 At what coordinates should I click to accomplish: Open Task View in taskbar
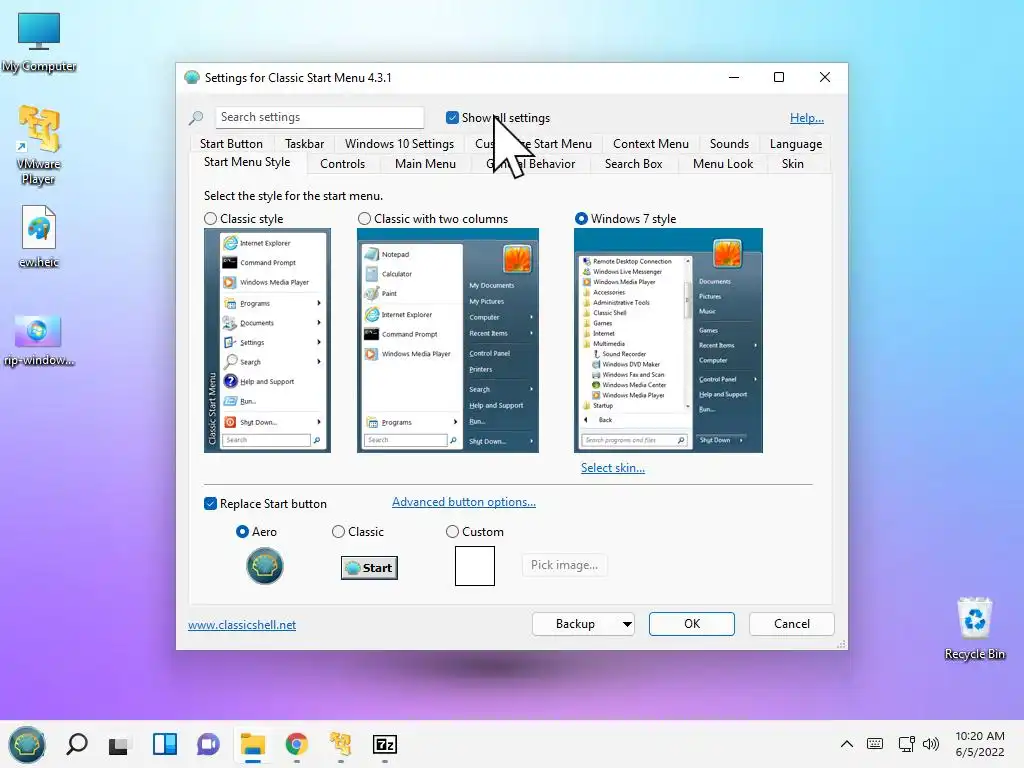point(120,744)
